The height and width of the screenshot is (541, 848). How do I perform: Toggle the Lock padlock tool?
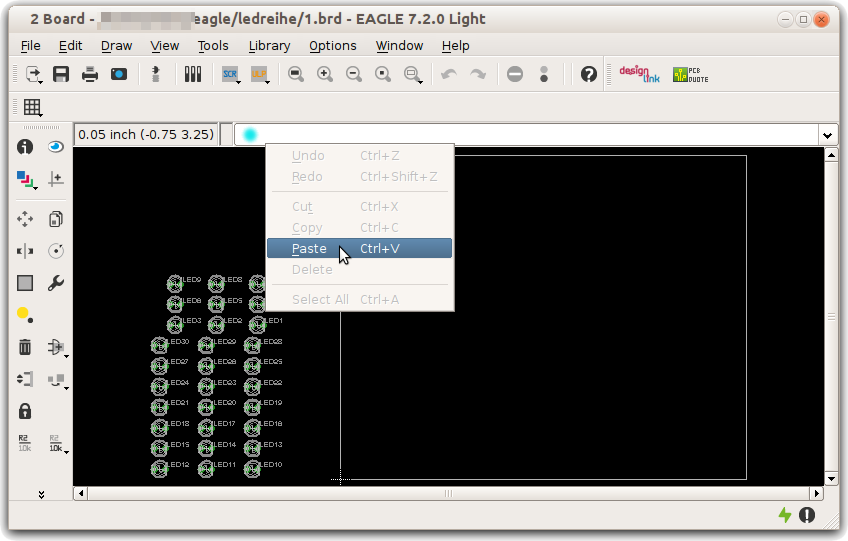(25, 411)
